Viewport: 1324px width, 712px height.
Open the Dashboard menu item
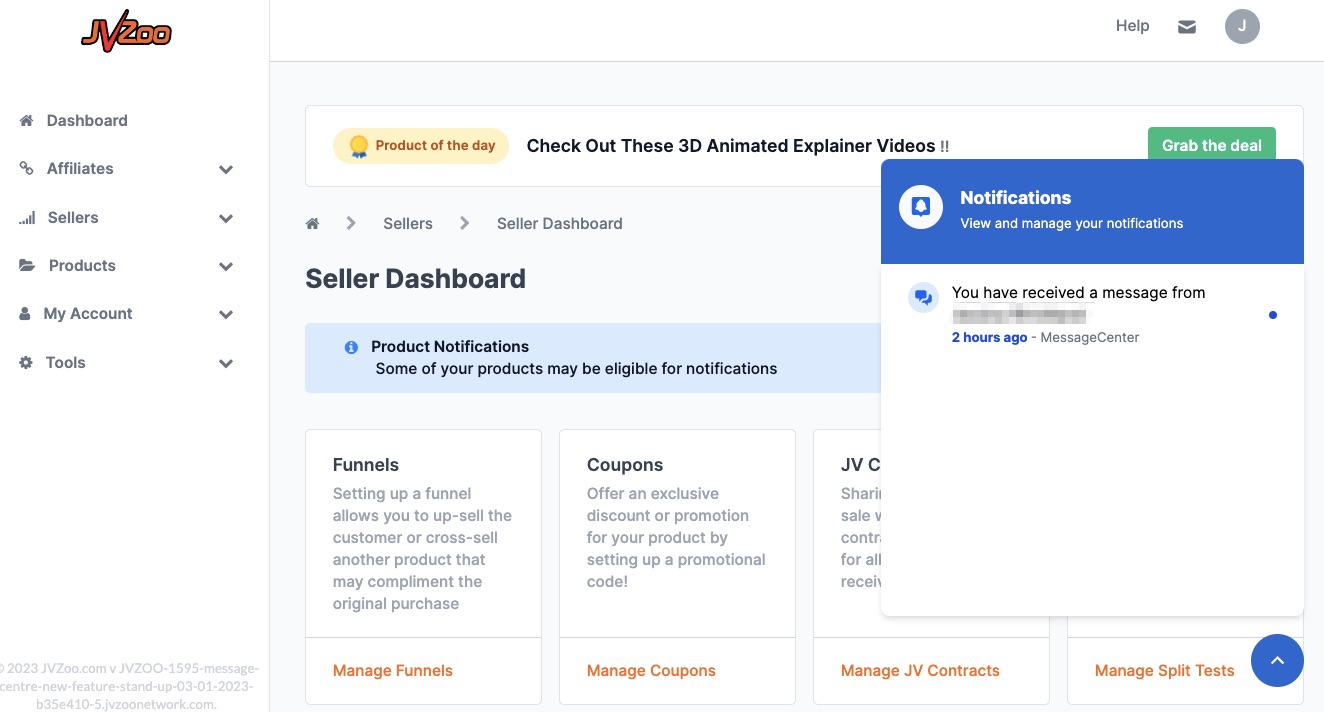pos(87,120)
